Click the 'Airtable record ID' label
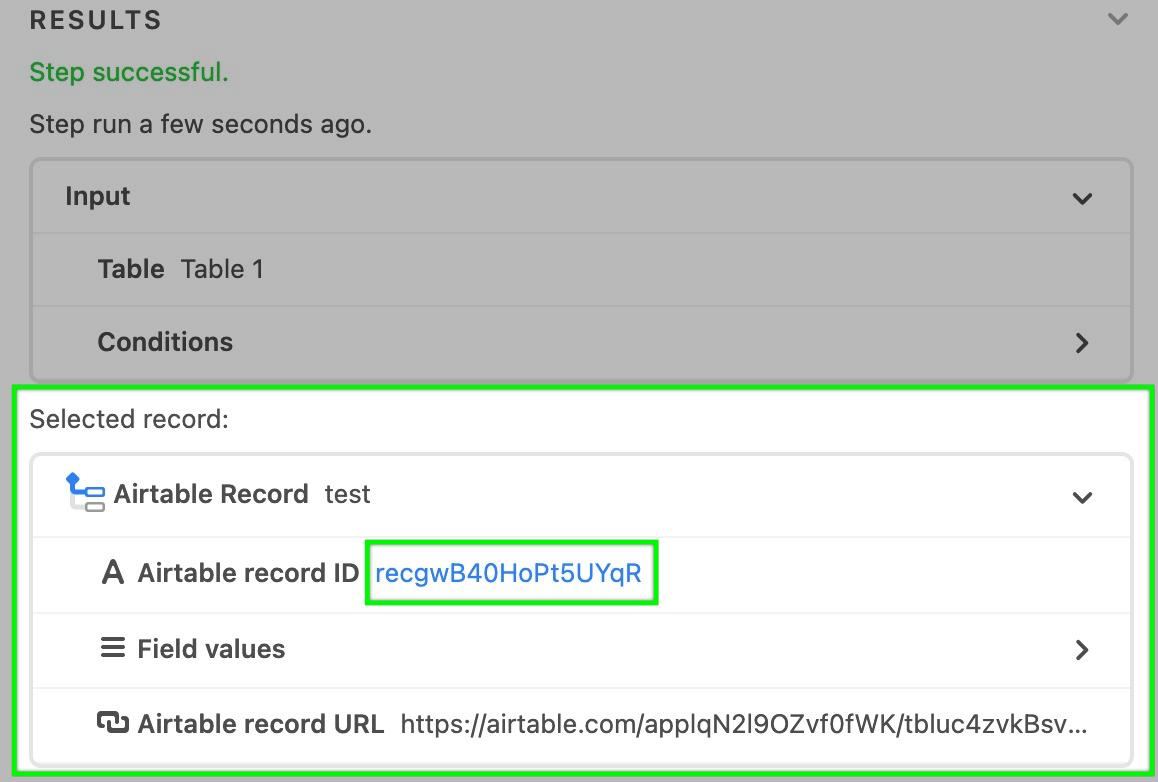The height and width of the screenshot is (782, 1158). point(248,573)
